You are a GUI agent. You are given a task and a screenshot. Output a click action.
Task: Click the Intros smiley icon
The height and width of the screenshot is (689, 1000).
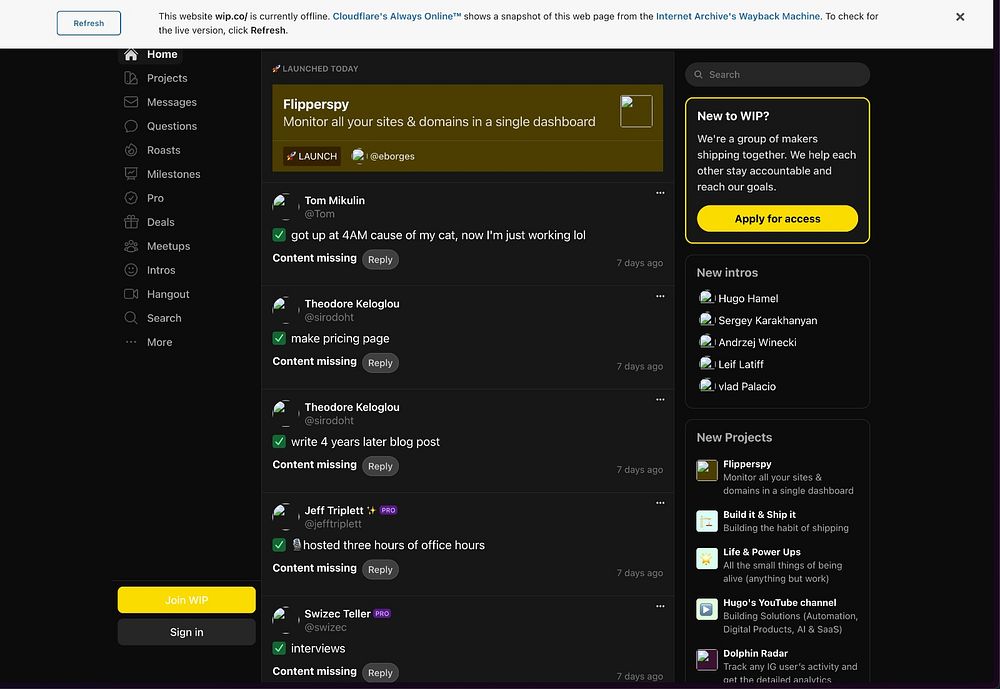point(131,270)
